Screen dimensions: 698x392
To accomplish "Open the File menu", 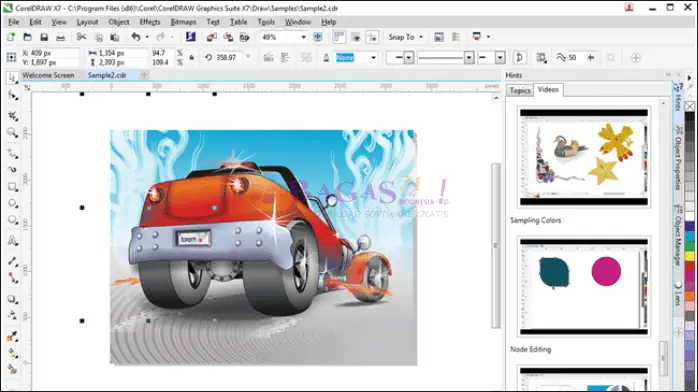I will (x=13, y=22).
